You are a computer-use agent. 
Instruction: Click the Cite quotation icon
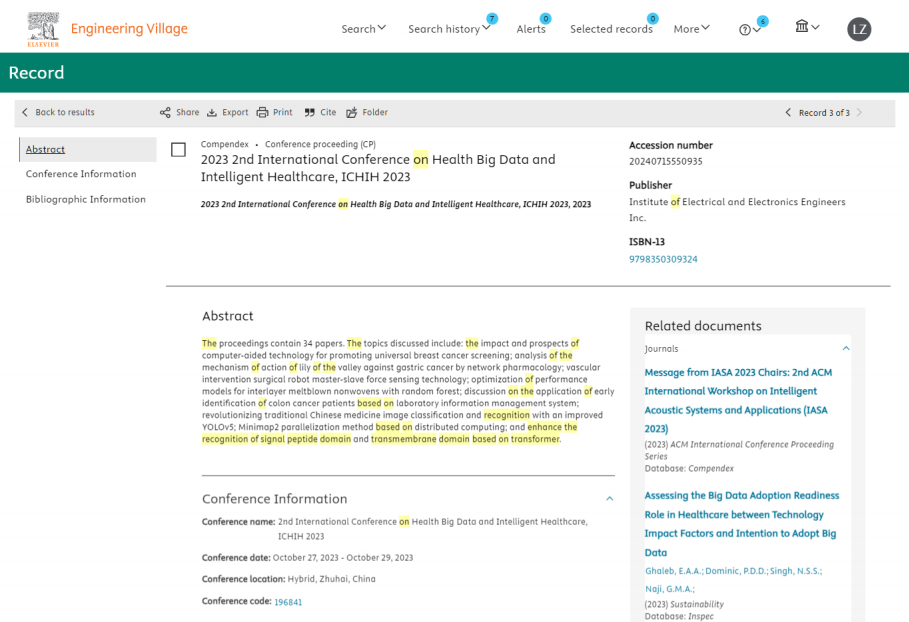[x=310, y=112]
